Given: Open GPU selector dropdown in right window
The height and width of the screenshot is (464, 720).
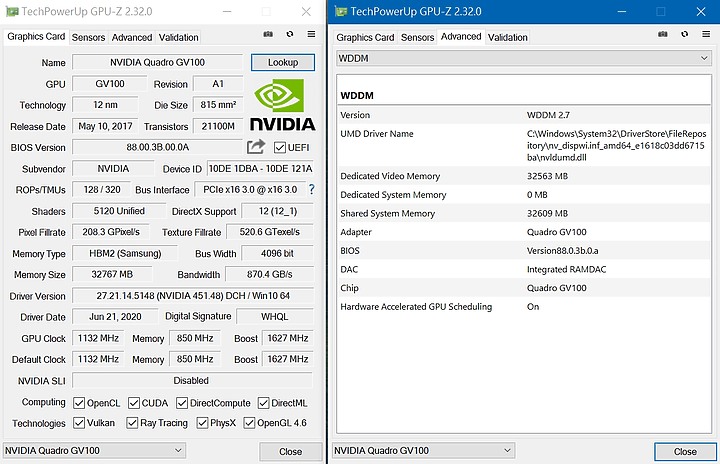Looking at the screenshot, I should pyautogui.click(x=423, y=450).
